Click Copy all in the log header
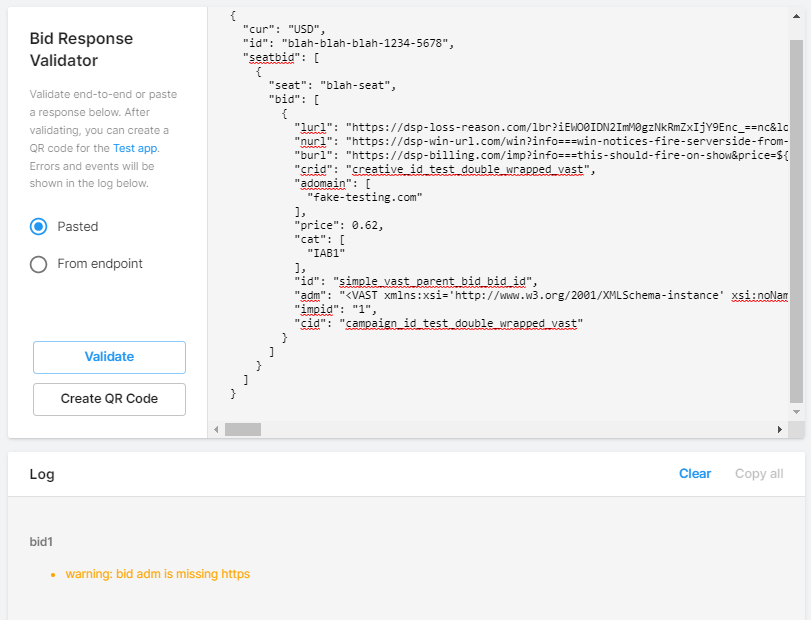The image size is (811, 620). 759,474
